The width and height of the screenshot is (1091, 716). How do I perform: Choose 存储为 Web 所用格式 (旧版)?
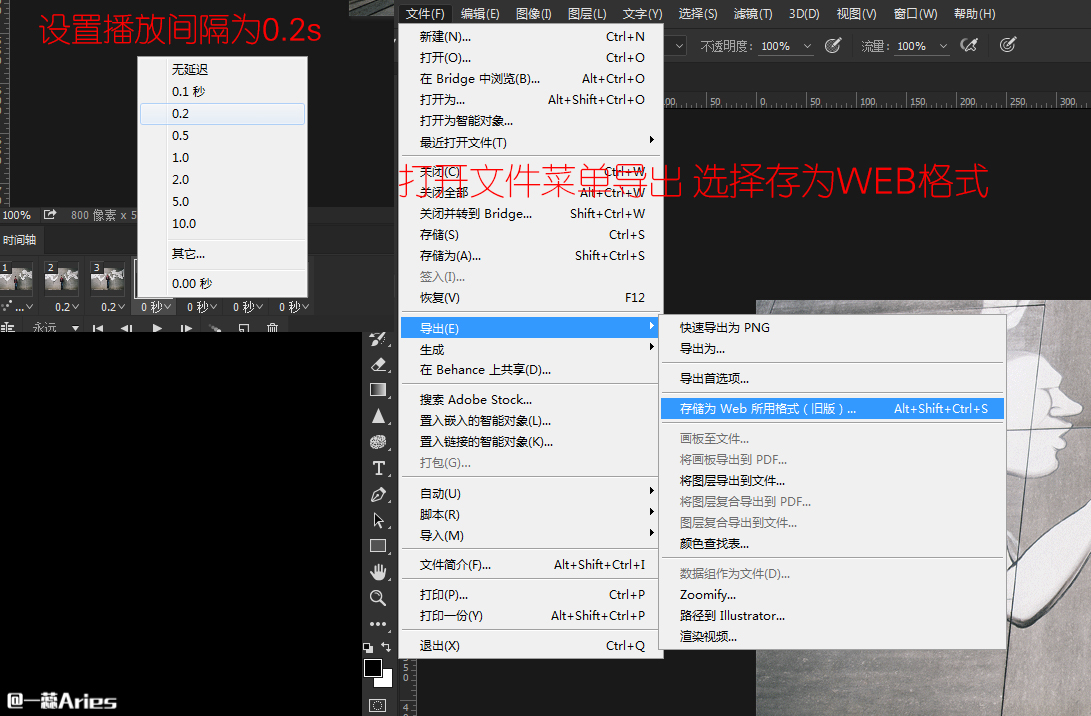768,408
